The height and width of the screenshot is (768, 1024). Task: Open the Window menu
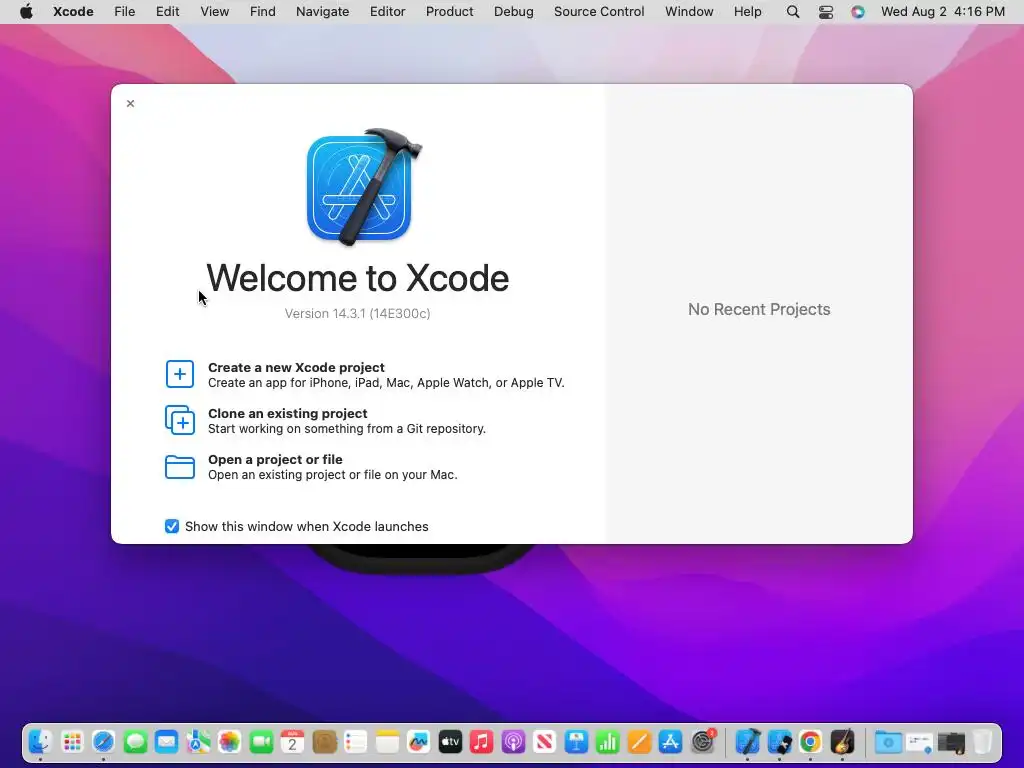click(689, 12)
